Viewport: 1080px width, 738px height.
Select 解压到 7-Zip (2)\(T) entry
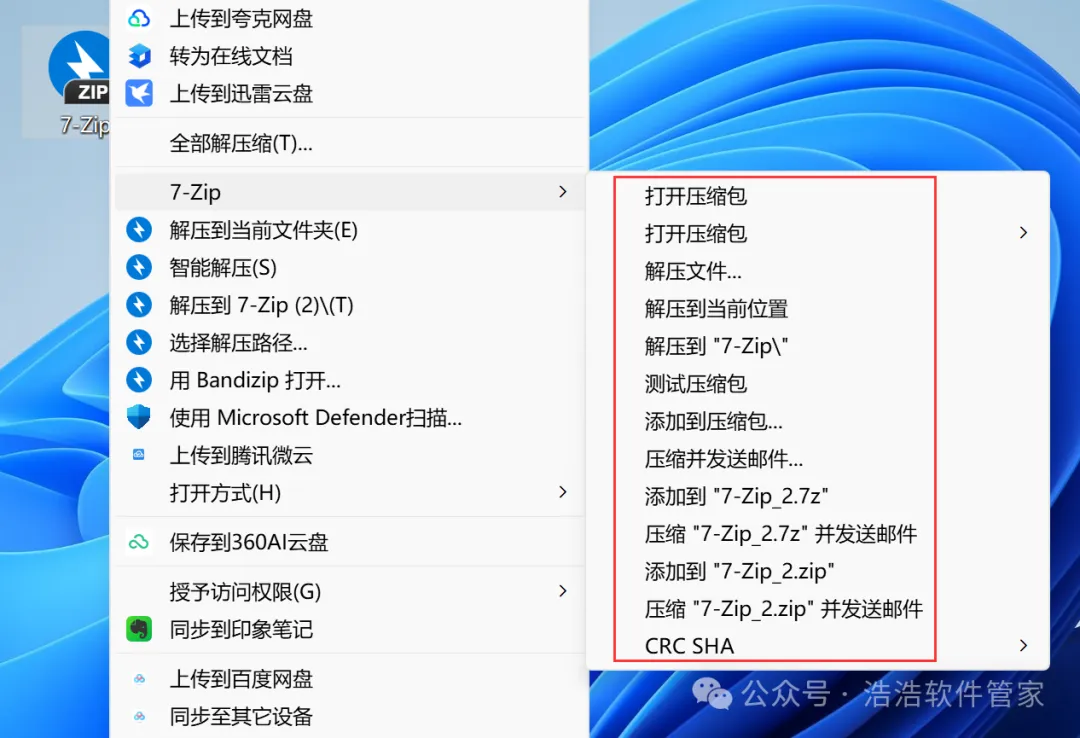(350, 305)
